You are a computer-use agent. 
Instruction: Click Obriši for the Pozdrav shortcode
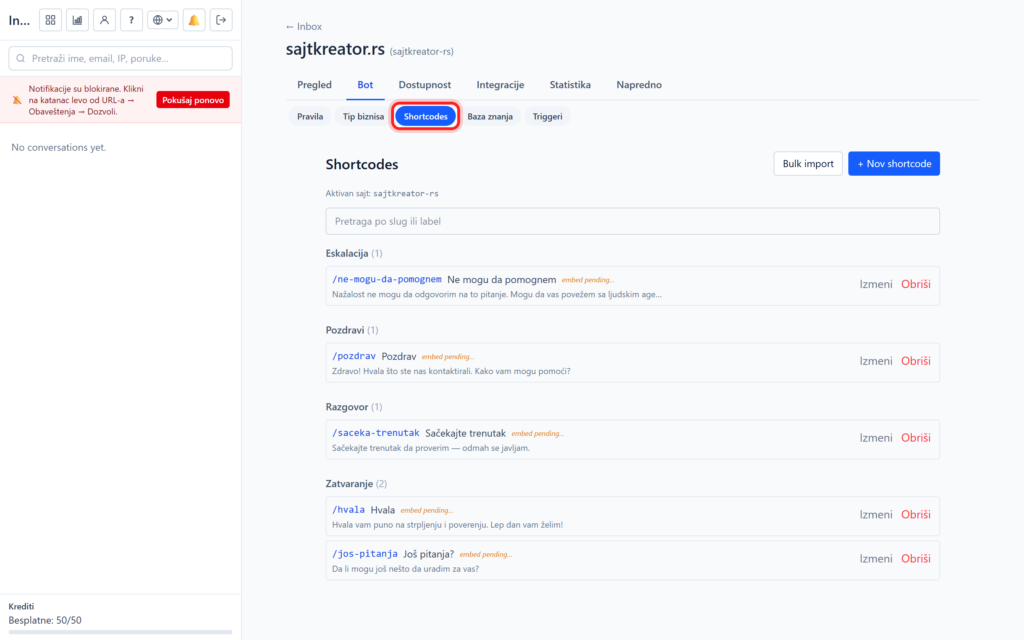click(x=916, y=361)
